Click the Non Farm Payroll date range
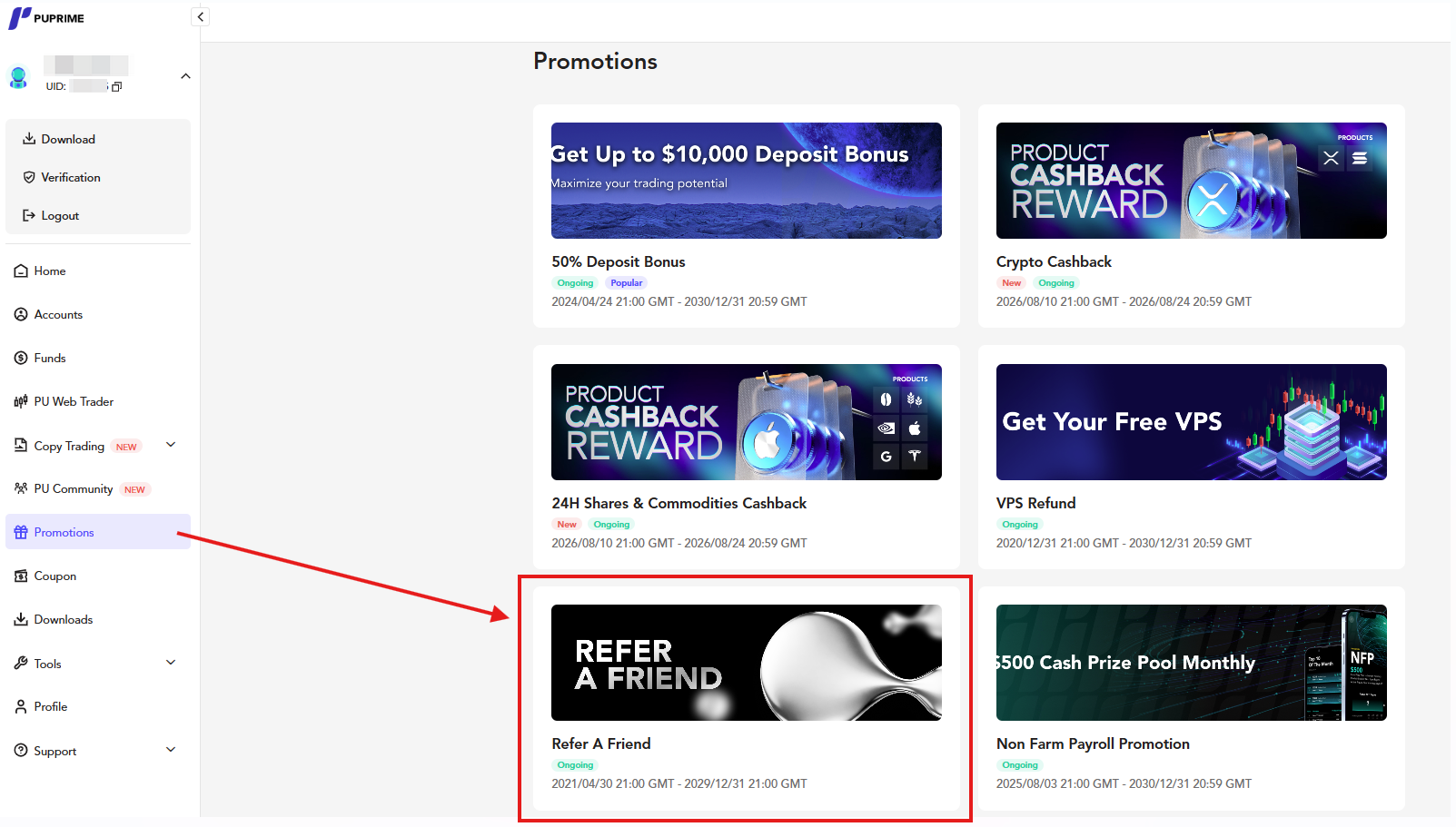Viewport: 1456px width, 827px height. click(x=1124, y=783)
